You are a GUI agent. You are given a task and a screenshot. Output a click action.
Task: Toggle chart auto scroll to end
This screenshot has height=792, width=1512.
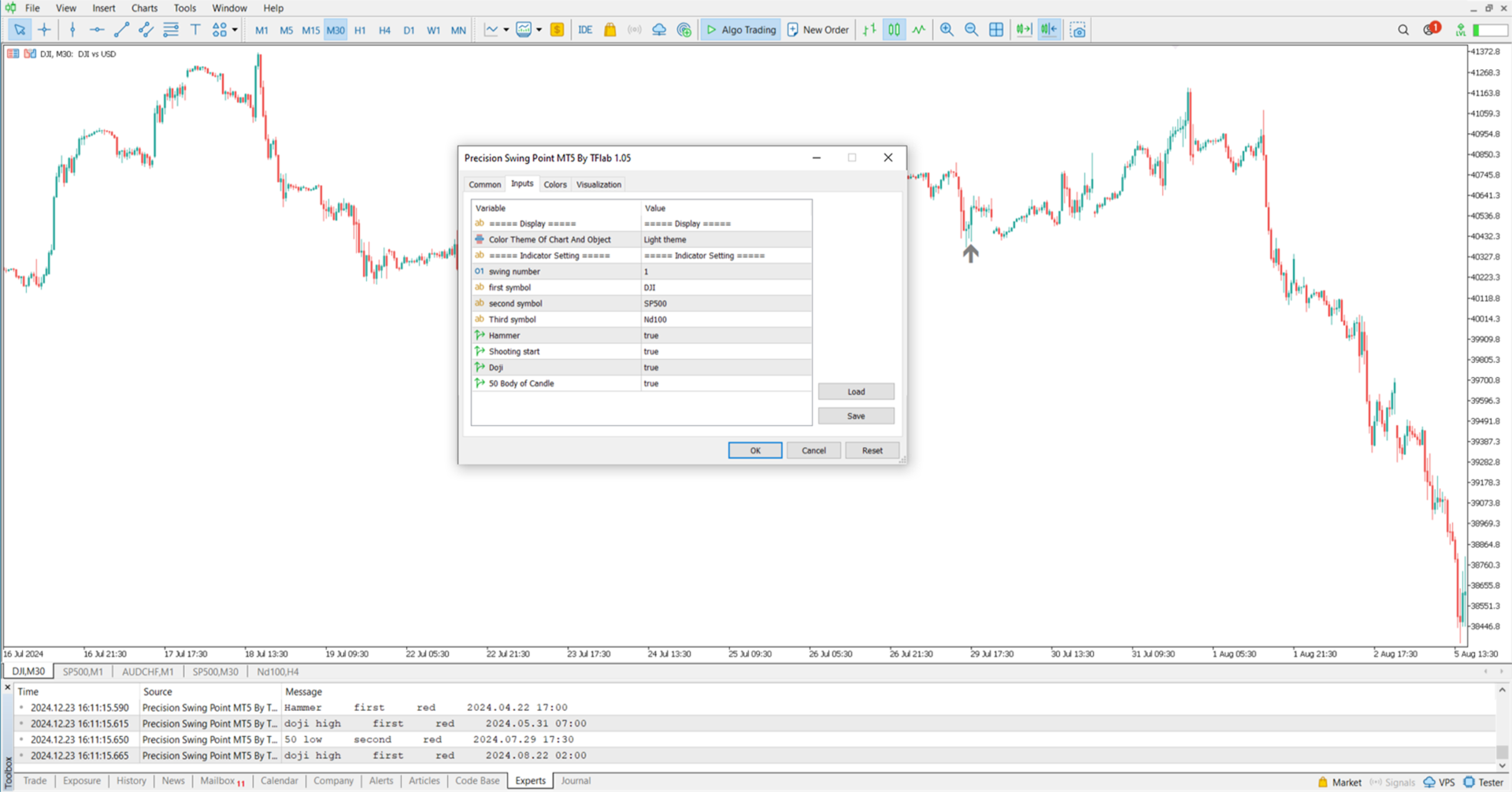[x=1024, y=30]
